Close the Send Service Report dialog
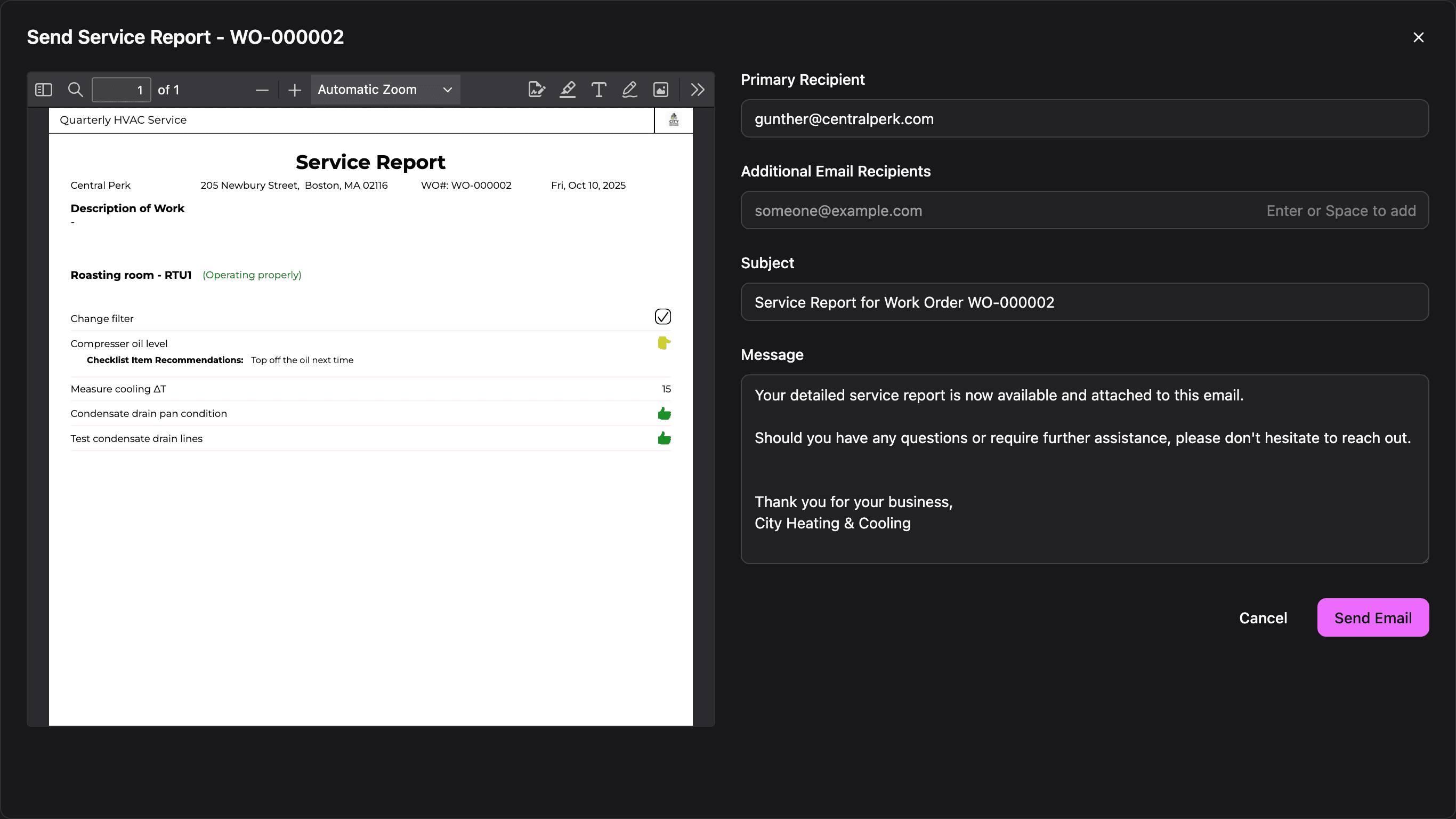This screenshot has height=819, width=1456. [1418, 37]
